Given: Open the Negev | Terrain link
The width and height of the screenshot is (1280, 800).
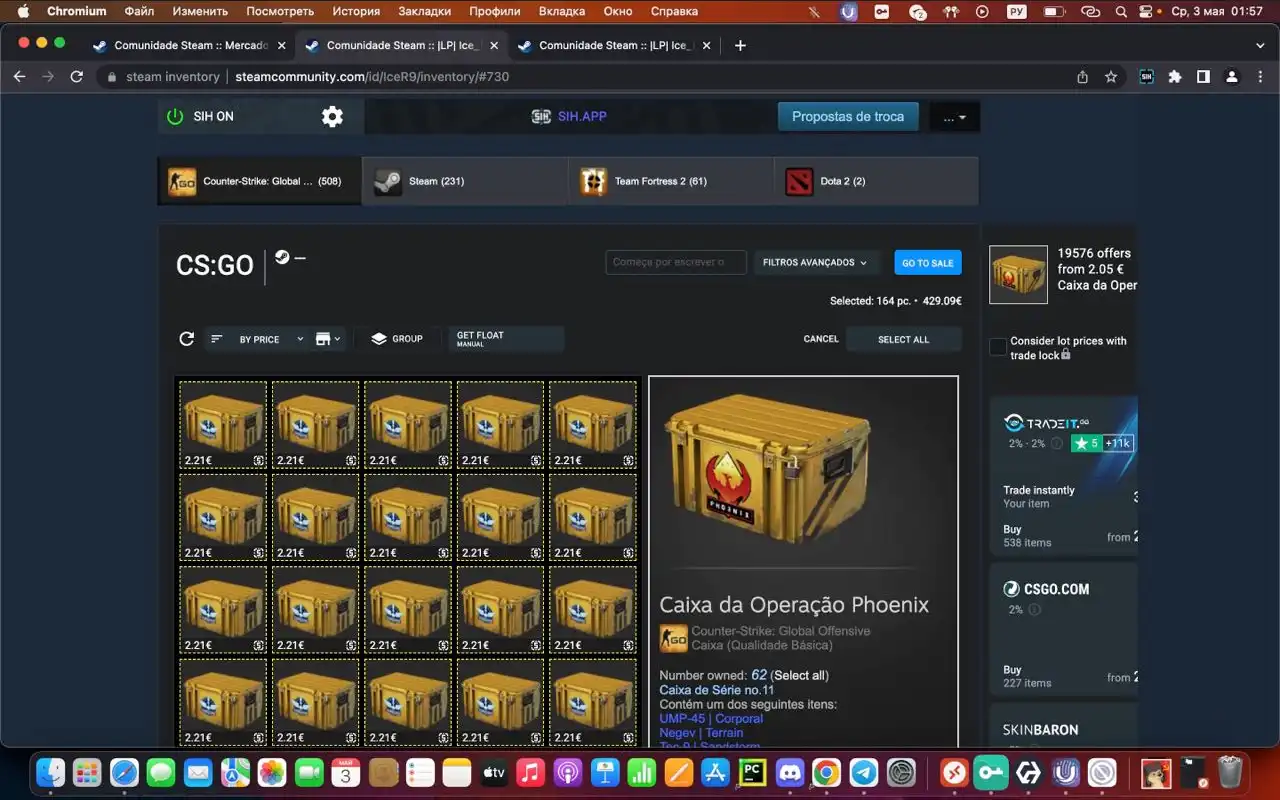Looking at the screenshot, I should click(701, 732).
